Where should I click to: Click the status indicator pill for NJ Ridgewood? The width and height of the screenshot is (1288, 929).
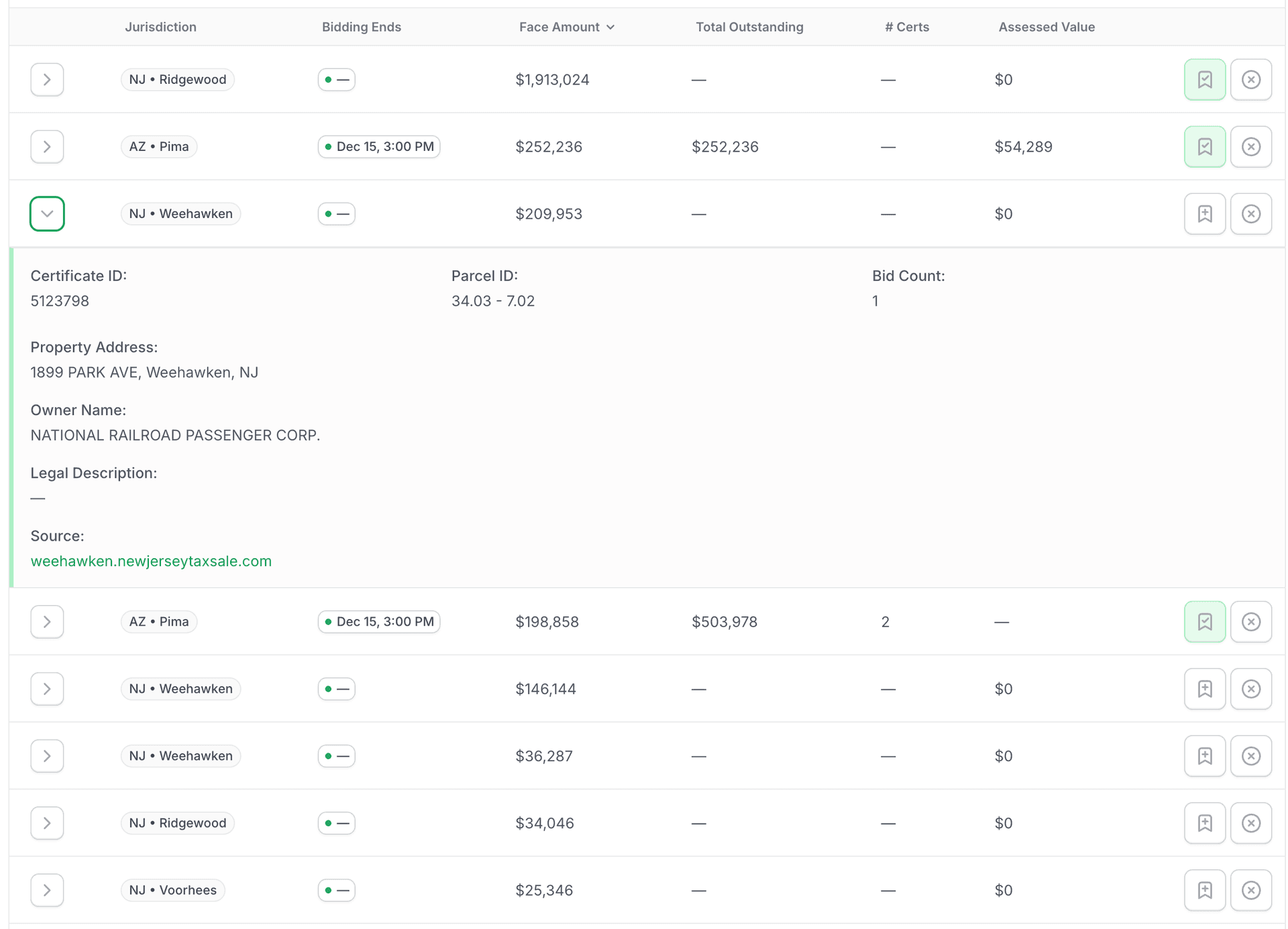point(336,79)
